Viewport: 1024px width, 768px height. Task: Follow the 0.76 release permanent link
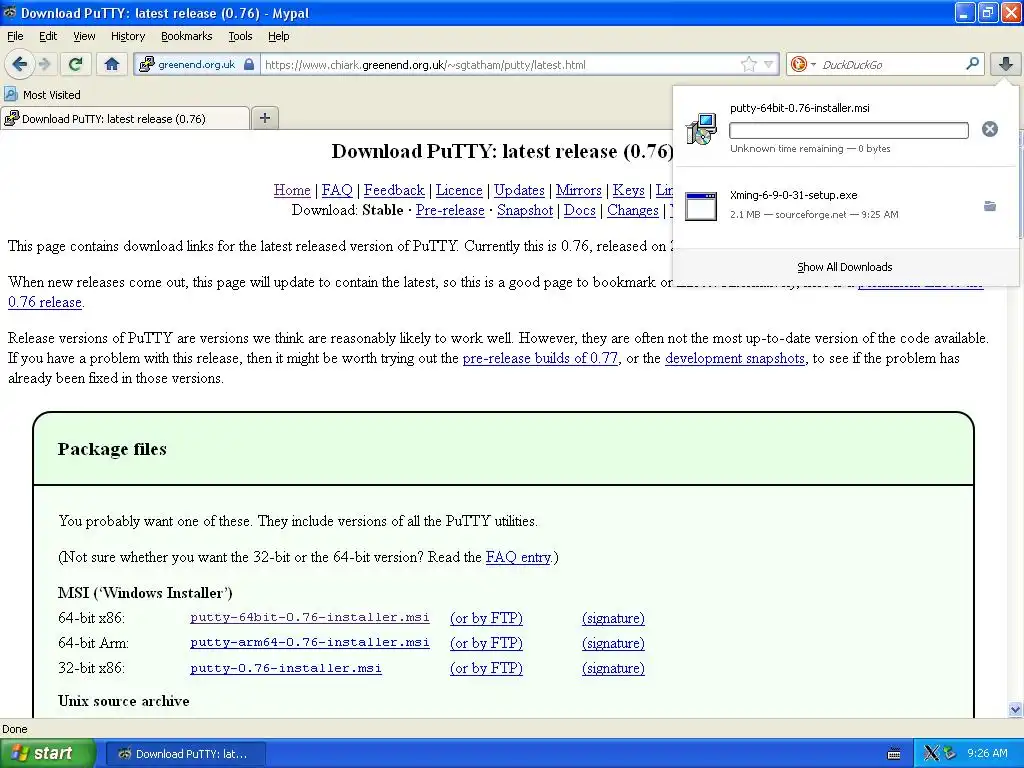45,302
